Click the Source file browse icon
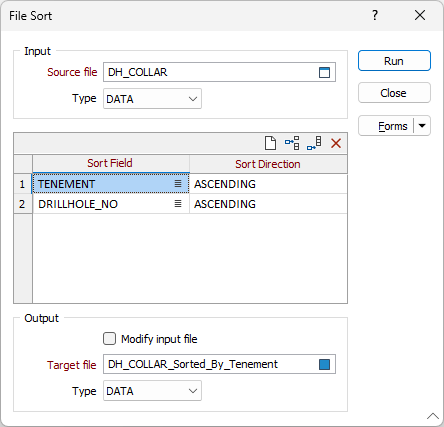 click(x=324, y=72)
